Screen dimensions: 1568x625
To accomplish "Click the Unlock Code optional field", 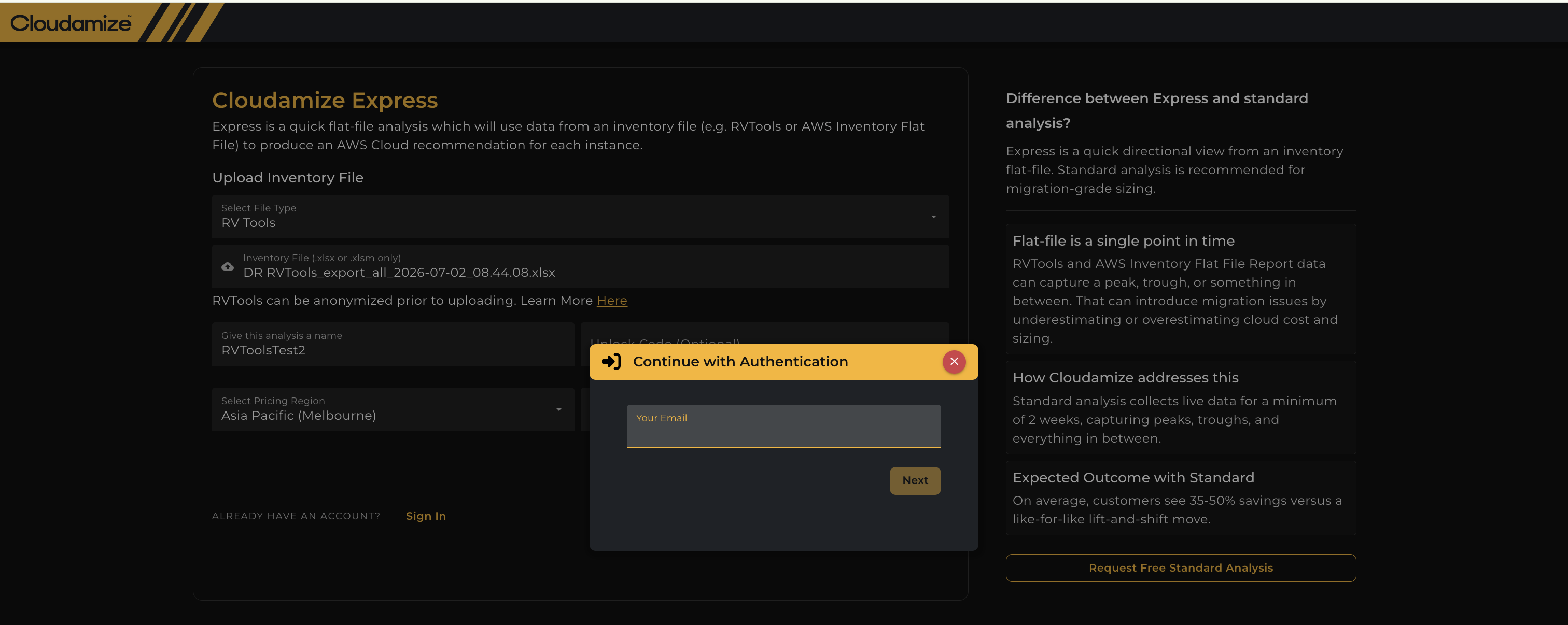I will pyautogui.click(x=764, y=334).
